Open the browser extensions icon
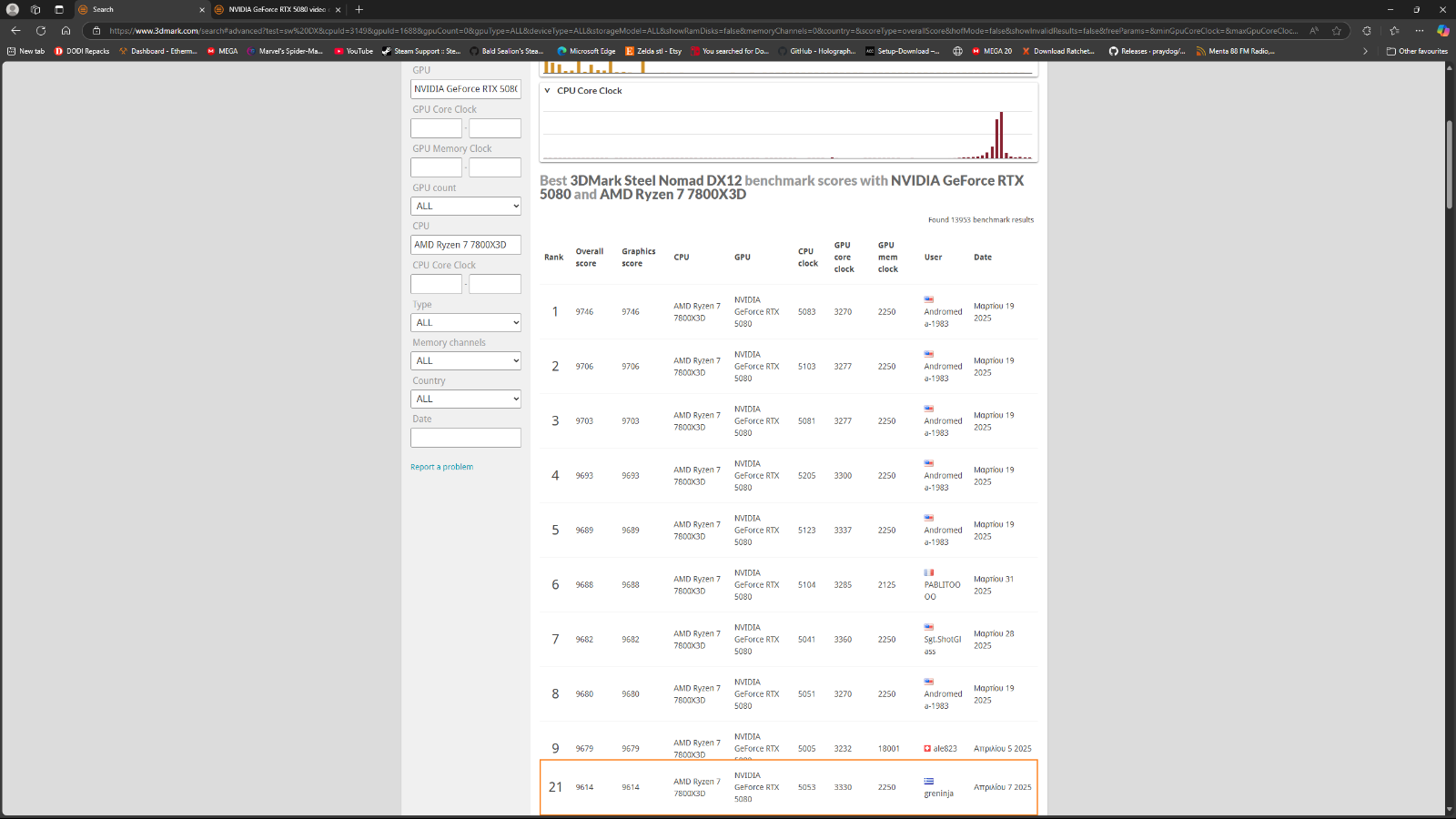 click(x=1367, y=30)
